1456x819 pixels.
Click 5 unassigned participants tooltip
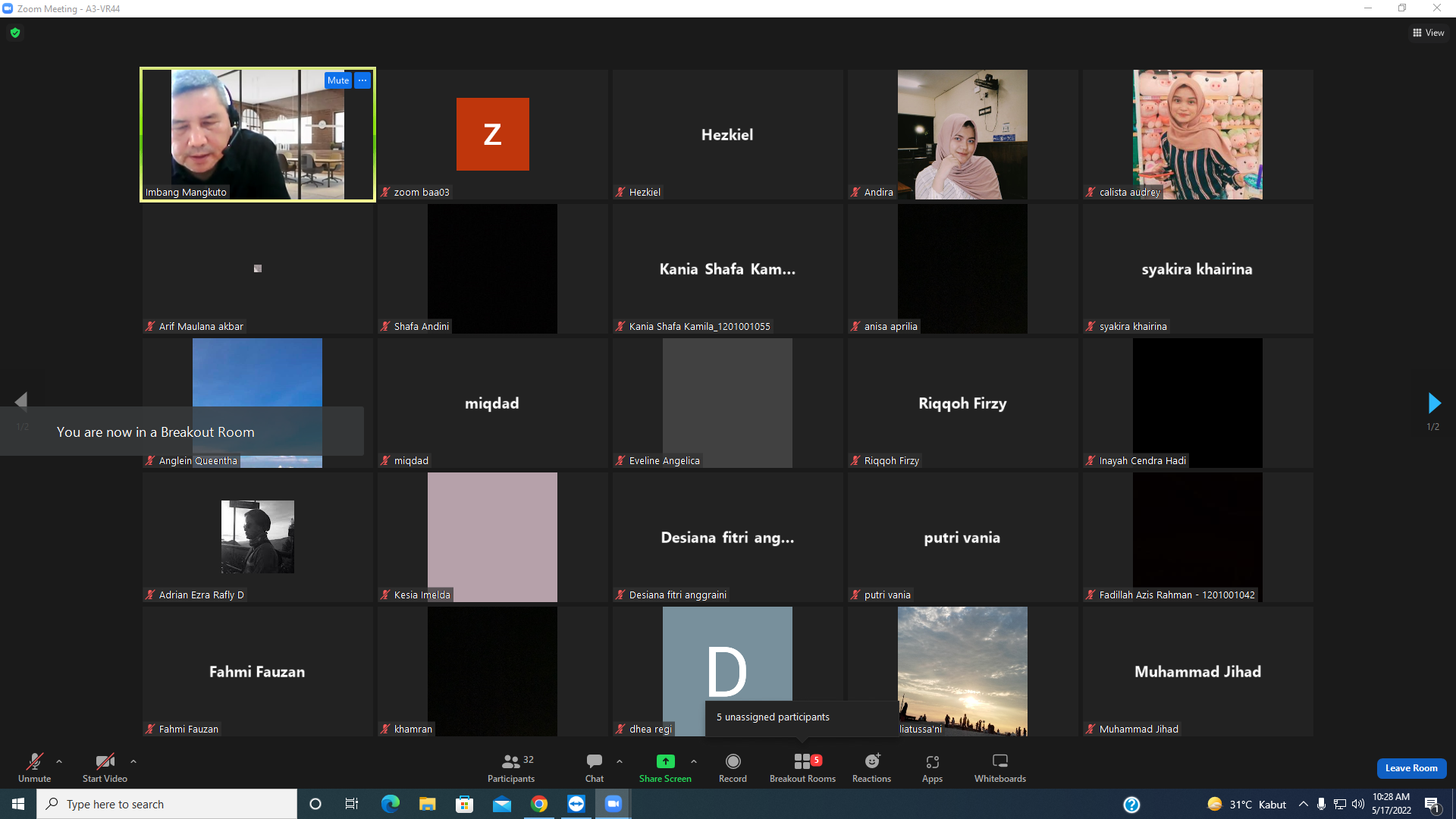[x=802, y=717]
